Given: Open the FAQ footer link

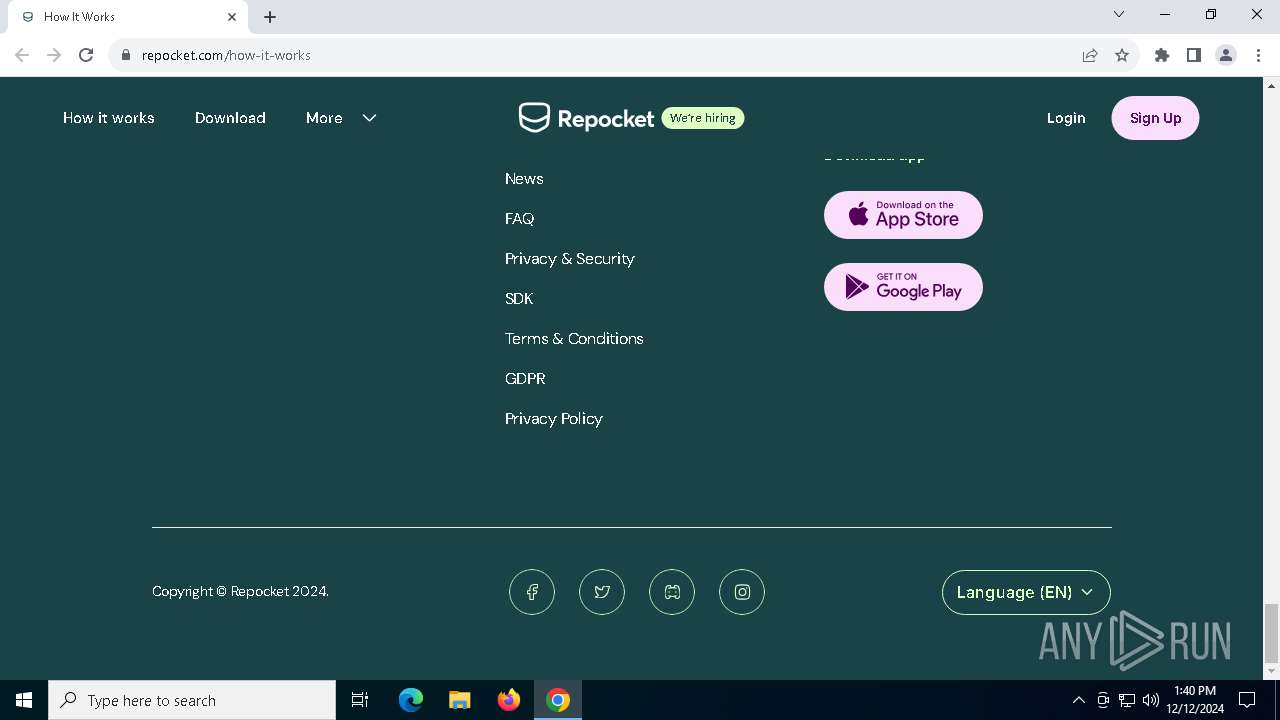Looking at the screenshot, I should click(520, 219).
